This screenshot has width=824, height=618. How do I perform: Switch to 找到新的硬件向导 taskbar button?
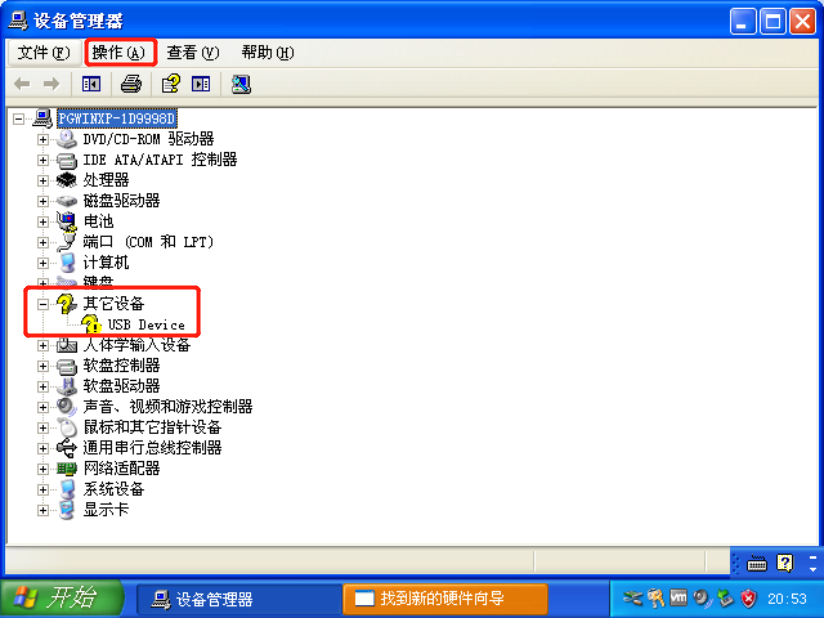446,598
